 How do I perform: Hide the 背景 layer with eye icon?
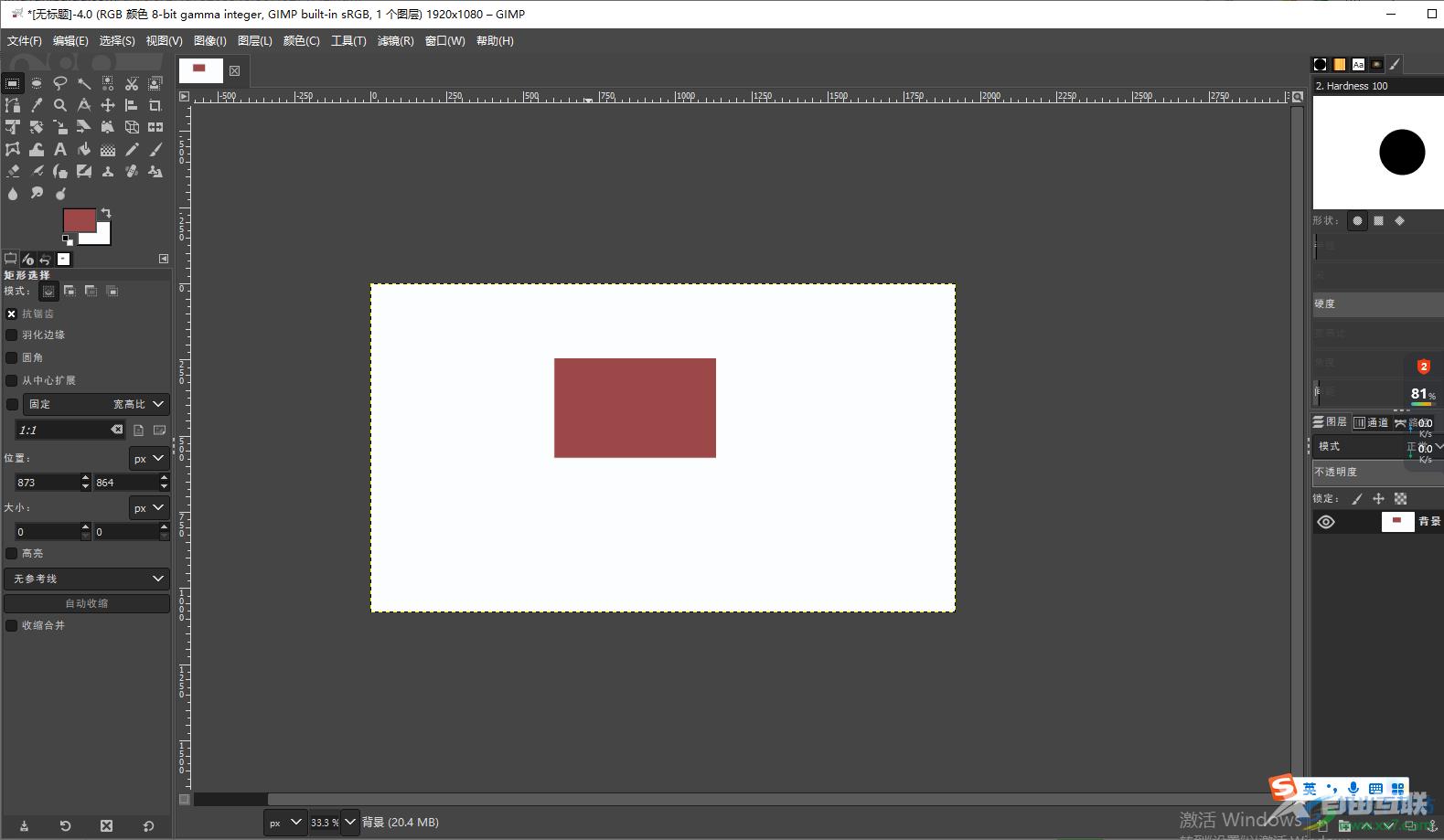(x=1326, y=522)
